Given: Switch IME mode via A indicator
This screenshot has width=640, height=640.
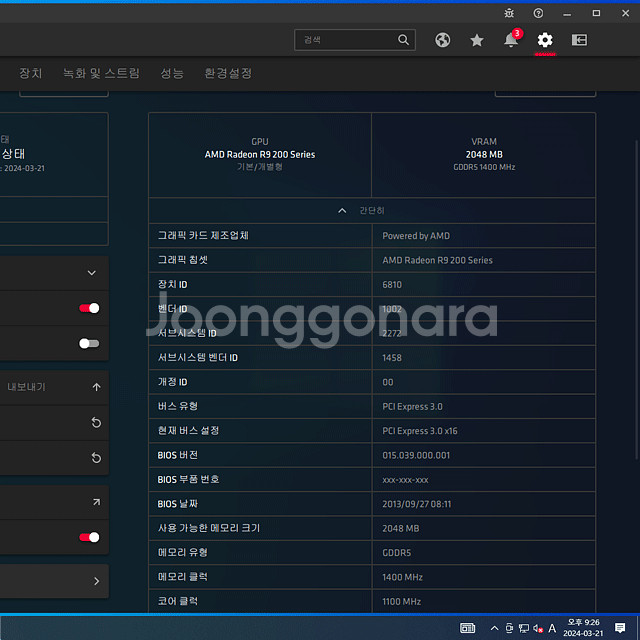Looking at the screenshot, I should tap(552, 628).
